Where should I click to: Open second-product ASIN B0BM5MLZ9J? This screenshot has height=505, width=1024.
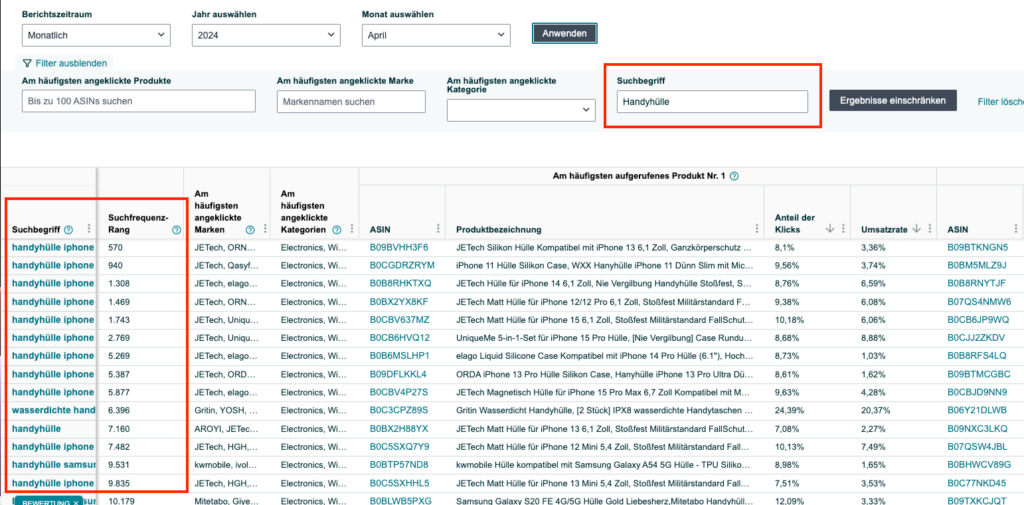[977, 265]
